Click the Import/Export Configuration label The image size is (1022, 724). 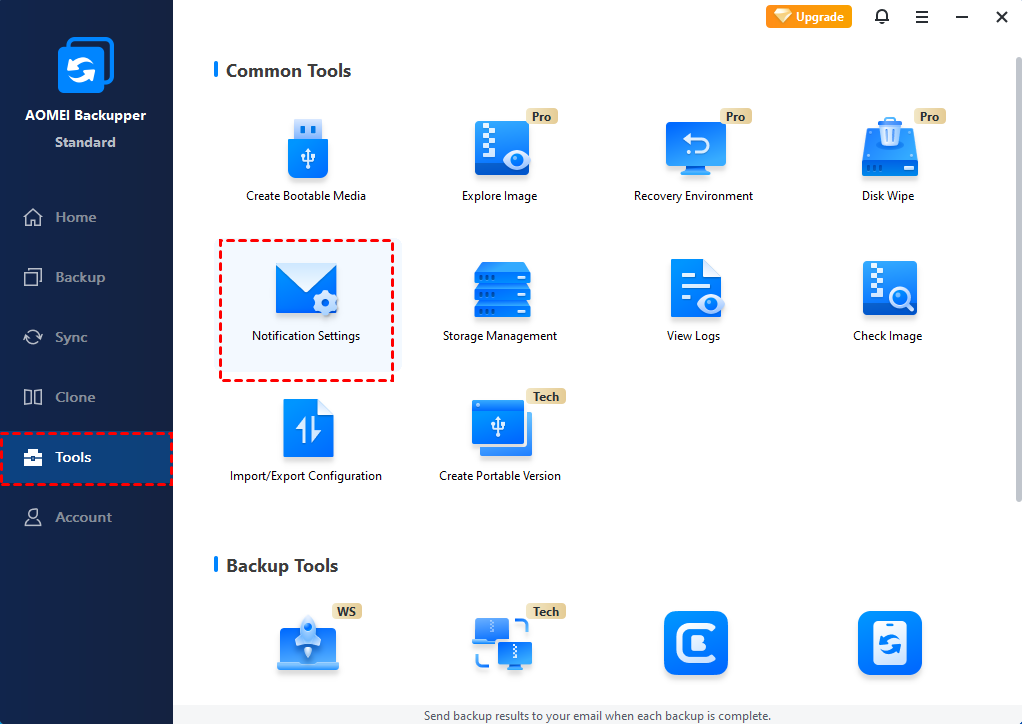[306, 476]
